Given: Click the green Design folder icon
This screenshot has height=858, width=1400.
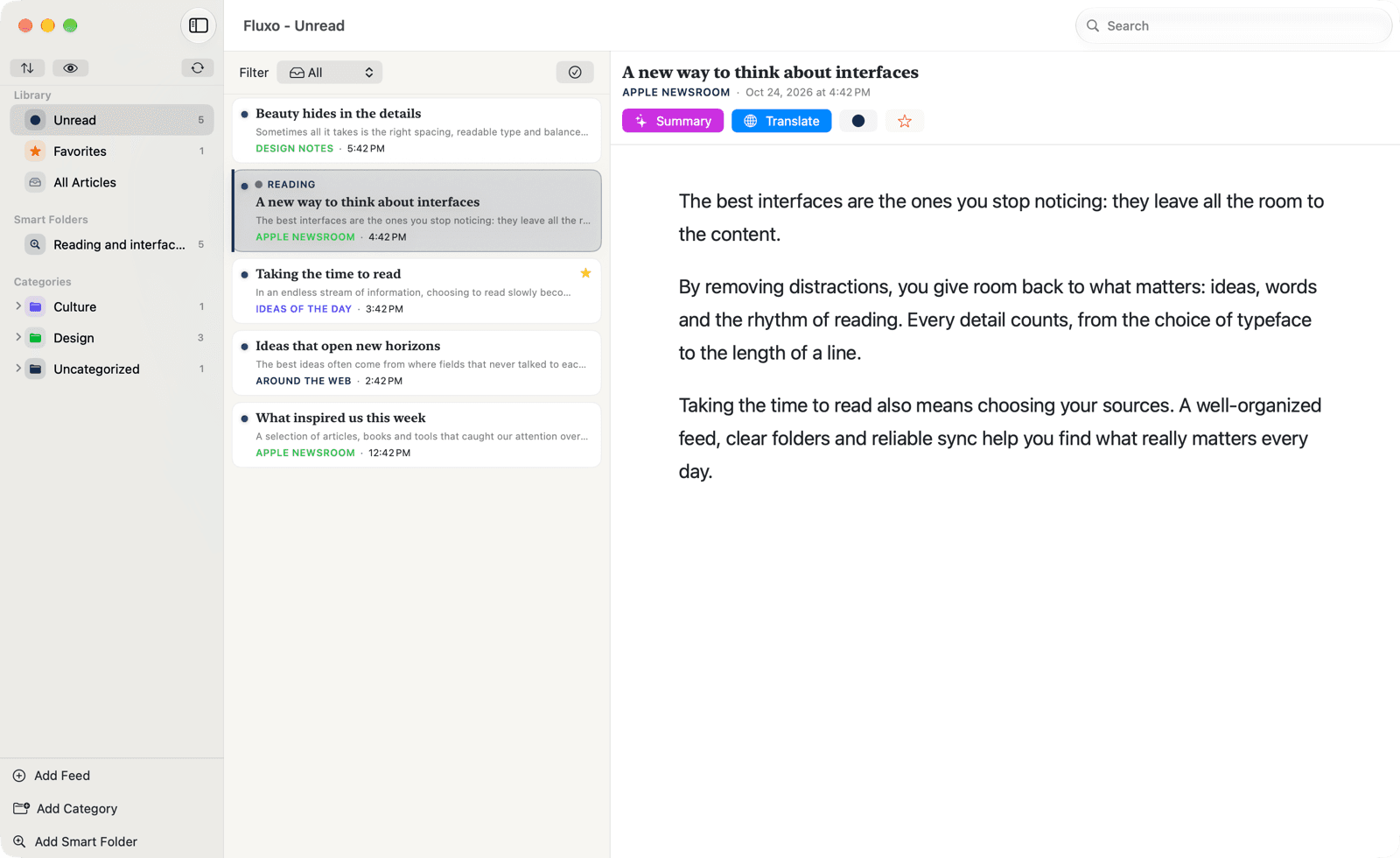Looking at the screenshot, I should pos(36,337).
